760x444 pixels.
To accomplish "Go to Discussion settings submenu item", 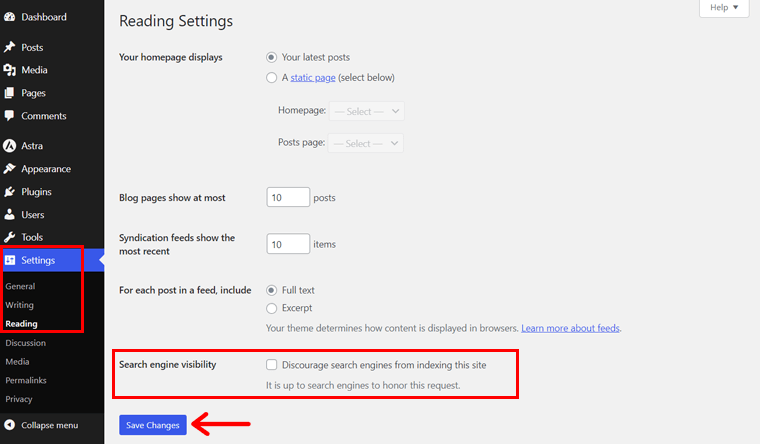I will pos(25,343).
